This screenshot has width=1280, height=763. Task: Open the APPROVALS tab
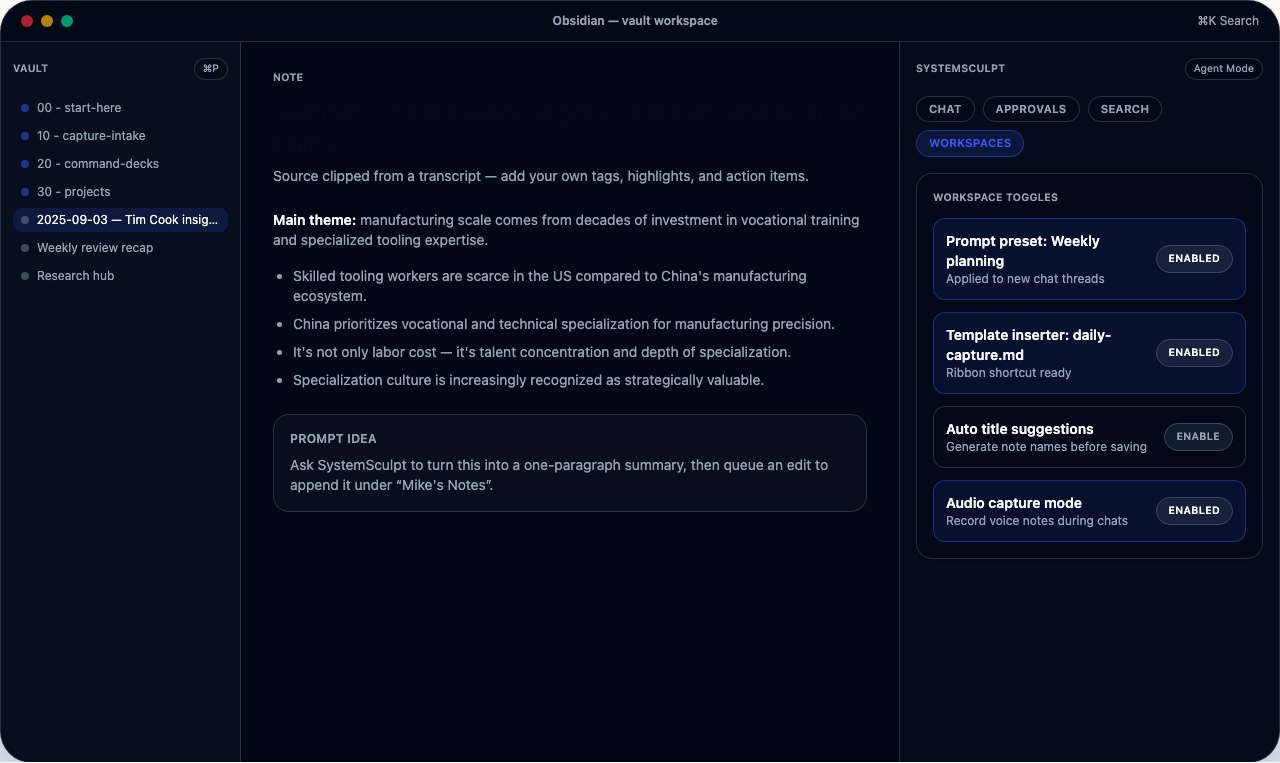point(1031,109)
